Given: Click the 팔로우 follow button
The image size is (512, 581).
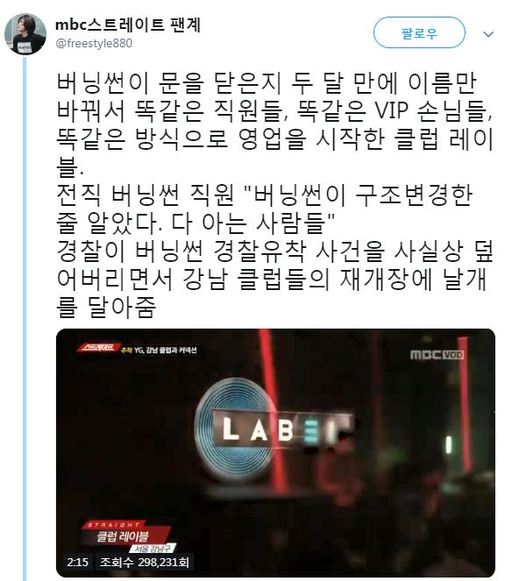Looking at the screenshot, I should point(419,33).
